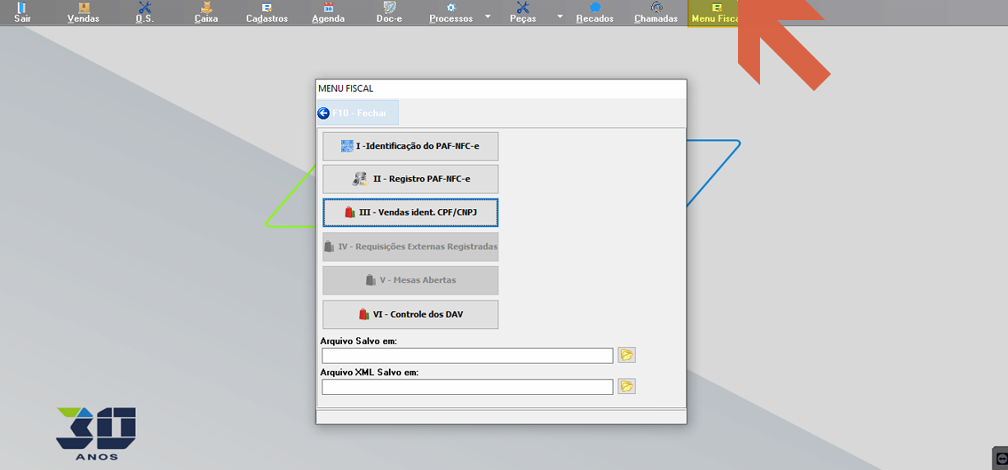This screenshot has height=470, width=1008.
Task: Open the Caixa toolbar item
Action: (206, 13)
